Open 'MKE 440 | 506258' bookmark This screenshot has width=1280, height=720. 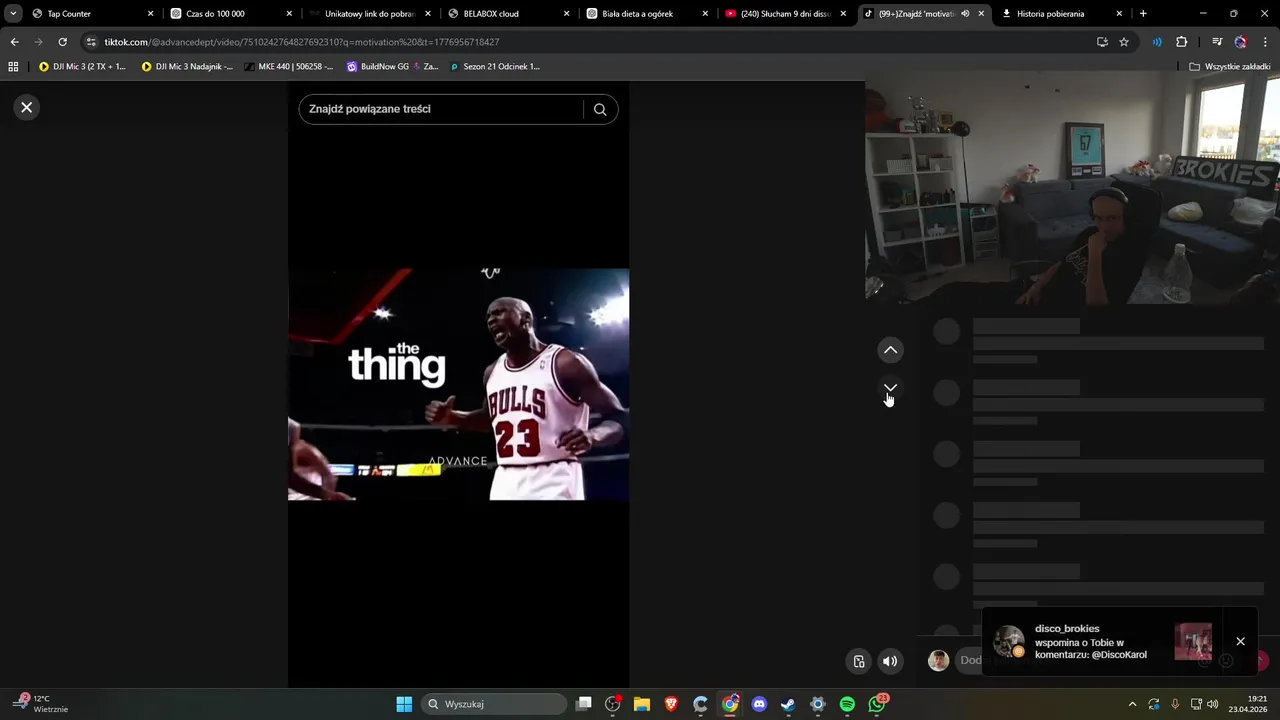coord(288,67)
